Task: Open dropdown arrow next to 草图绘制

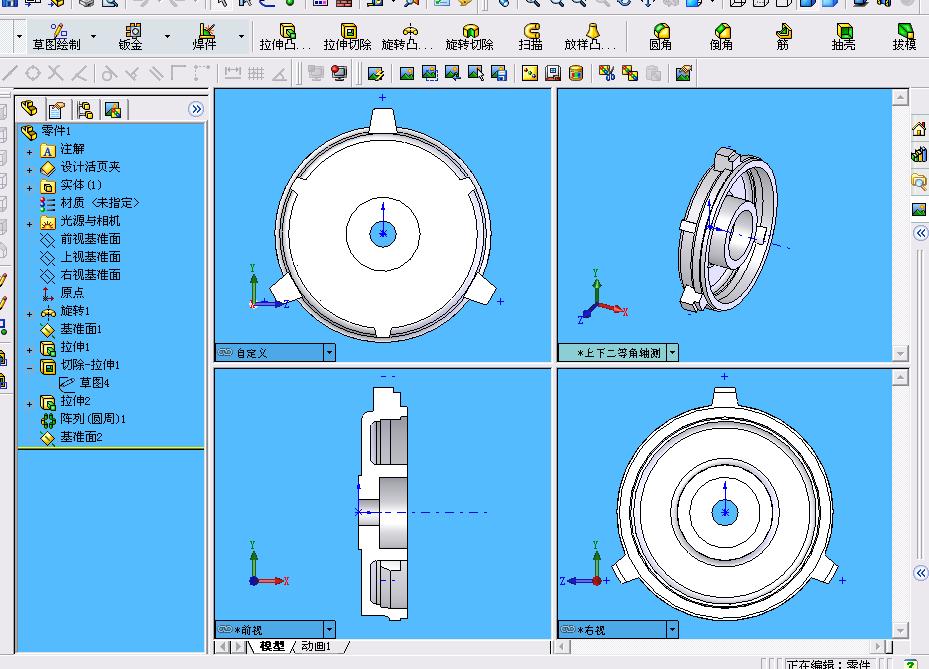Action: [93, 36]
